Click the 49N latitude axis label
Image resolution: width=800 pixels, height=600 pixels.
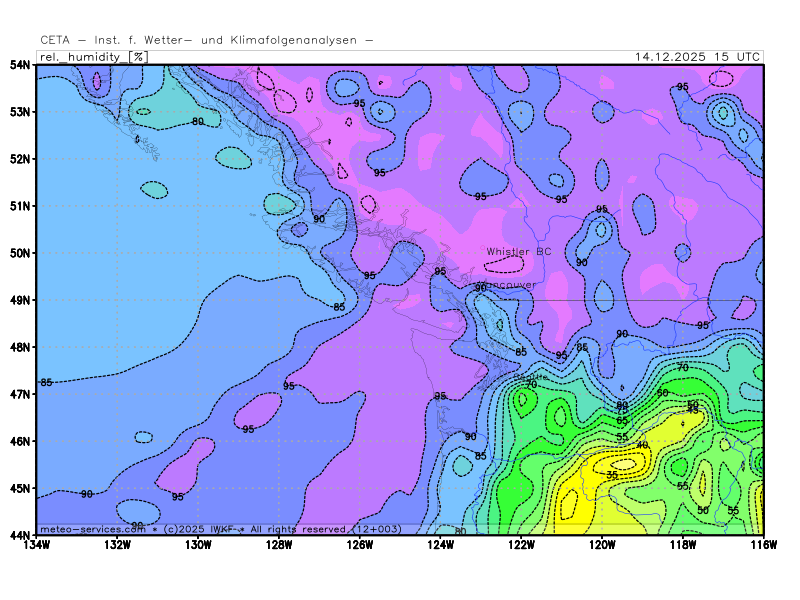(19, 300)
